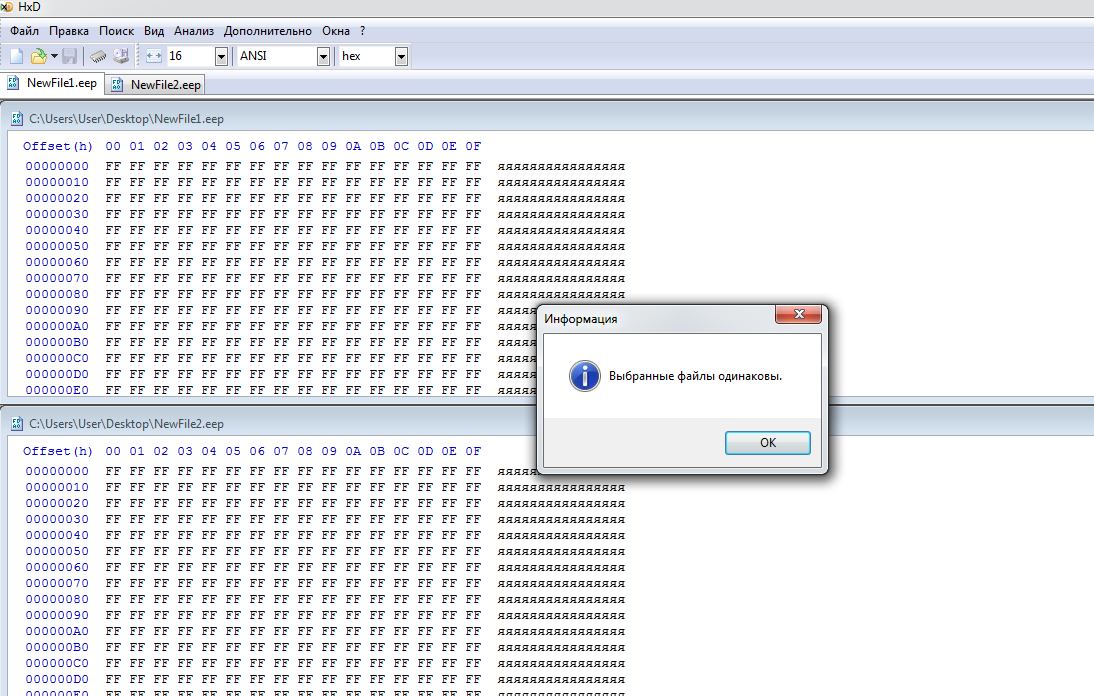The width and height of the screenshot is (1094, 696).
Task: Confirm the information dialog with OK
Action: click(767, 443)
